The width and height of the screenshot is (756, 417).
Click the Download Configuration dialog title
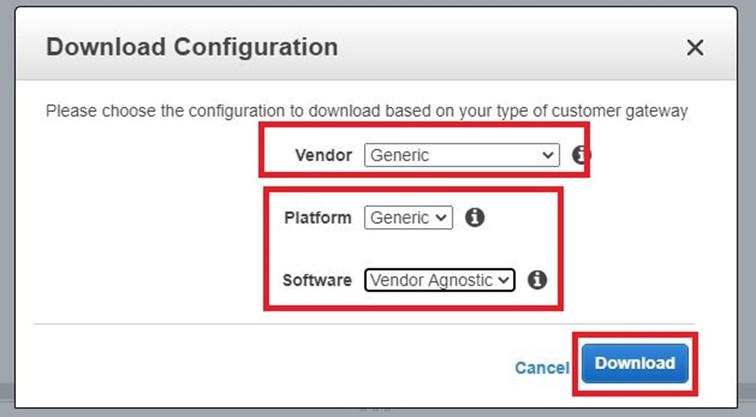192,47
